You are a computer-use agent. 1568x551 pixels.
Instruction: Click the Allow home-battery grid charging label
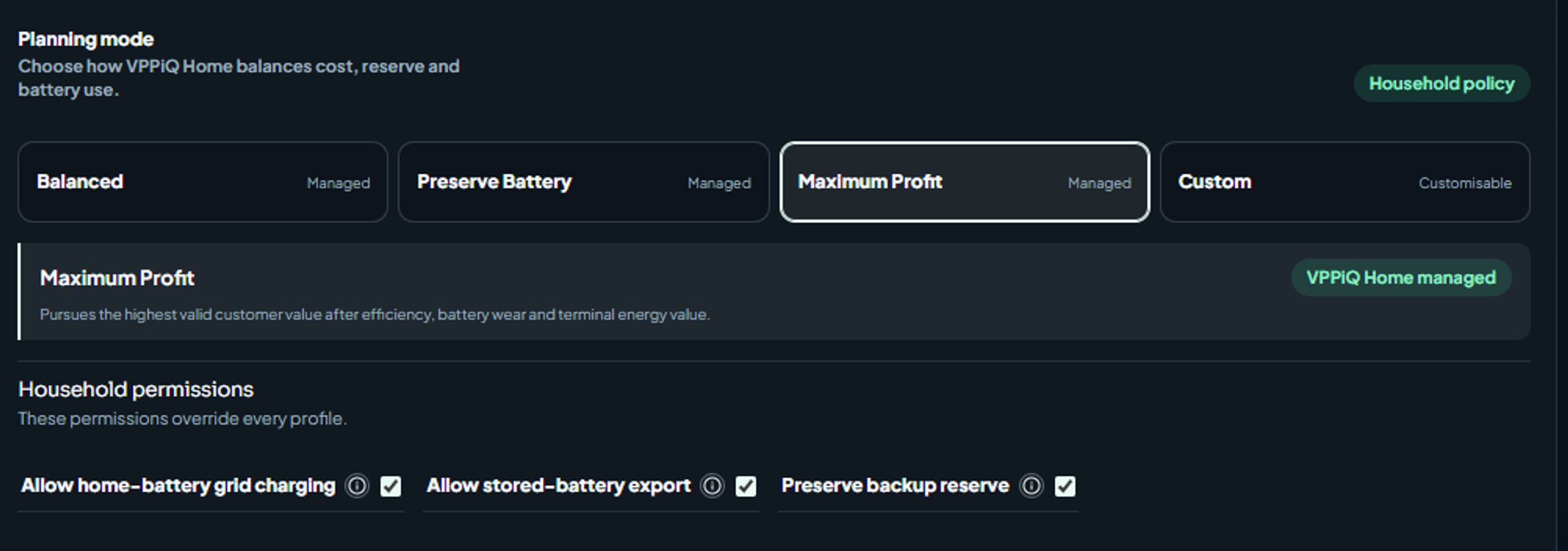(178, 486)
